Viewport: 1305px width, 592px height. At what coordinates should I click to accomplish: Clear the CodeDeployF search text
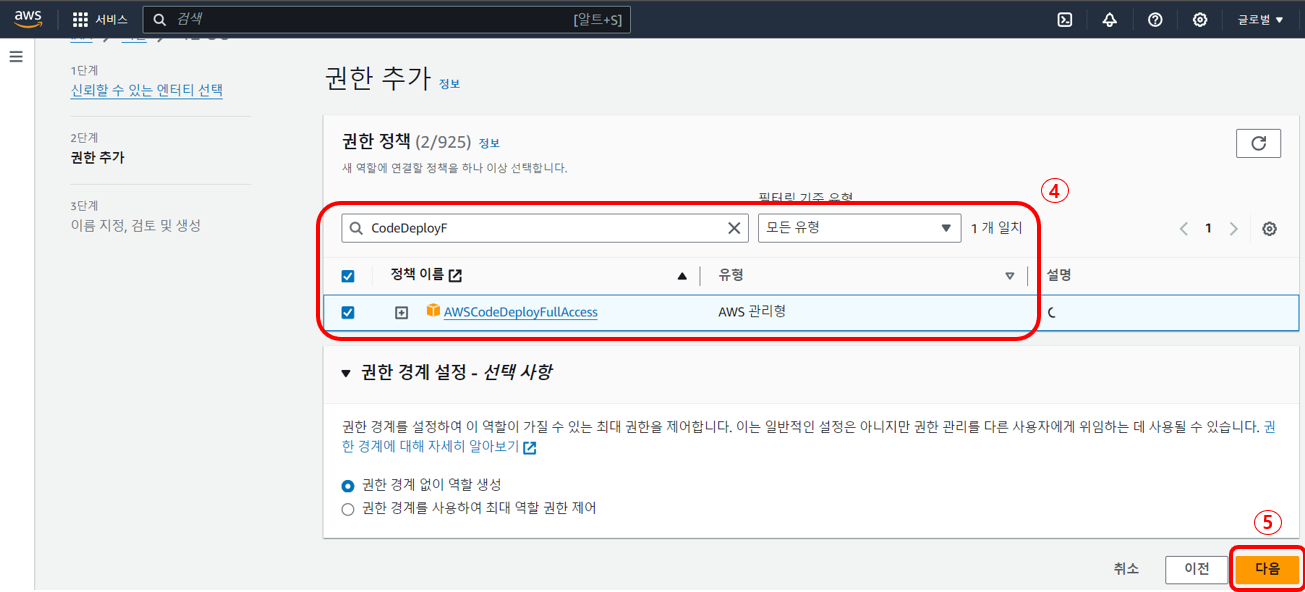pyautogui.click(x=735, y=228)
